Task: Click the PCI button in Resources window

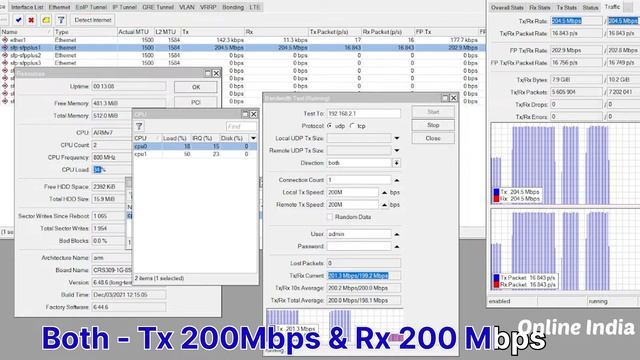Action: point(196,102)
